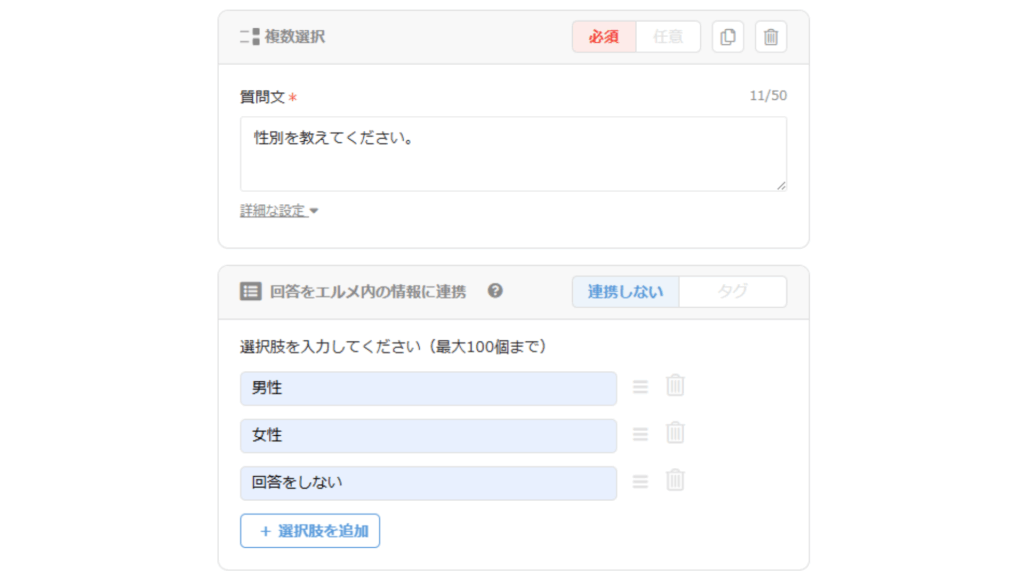Image resolution: width=1024 pixels, height=576 pixels.
Task: Select 連携しない linkage option
Action: (x=625, y=292)
